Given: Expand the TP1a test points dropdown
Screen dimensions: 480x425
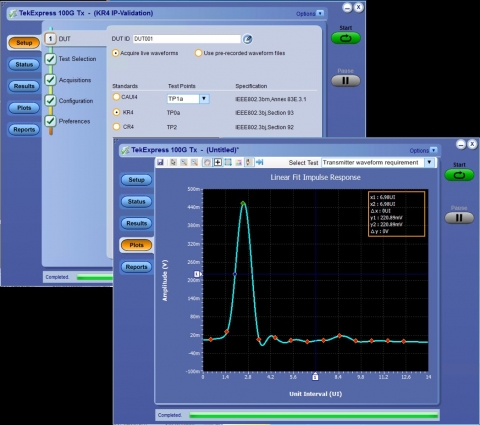Looking at the screenshot, I should 204,99.
